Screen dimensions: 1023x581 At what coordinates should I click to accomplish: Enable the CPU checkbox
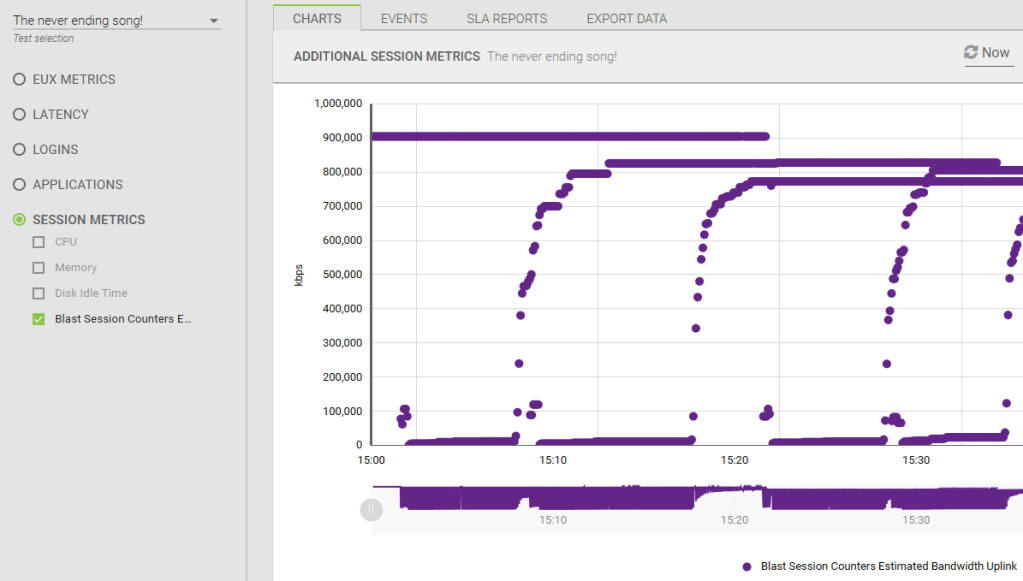(x=39, y=242)
